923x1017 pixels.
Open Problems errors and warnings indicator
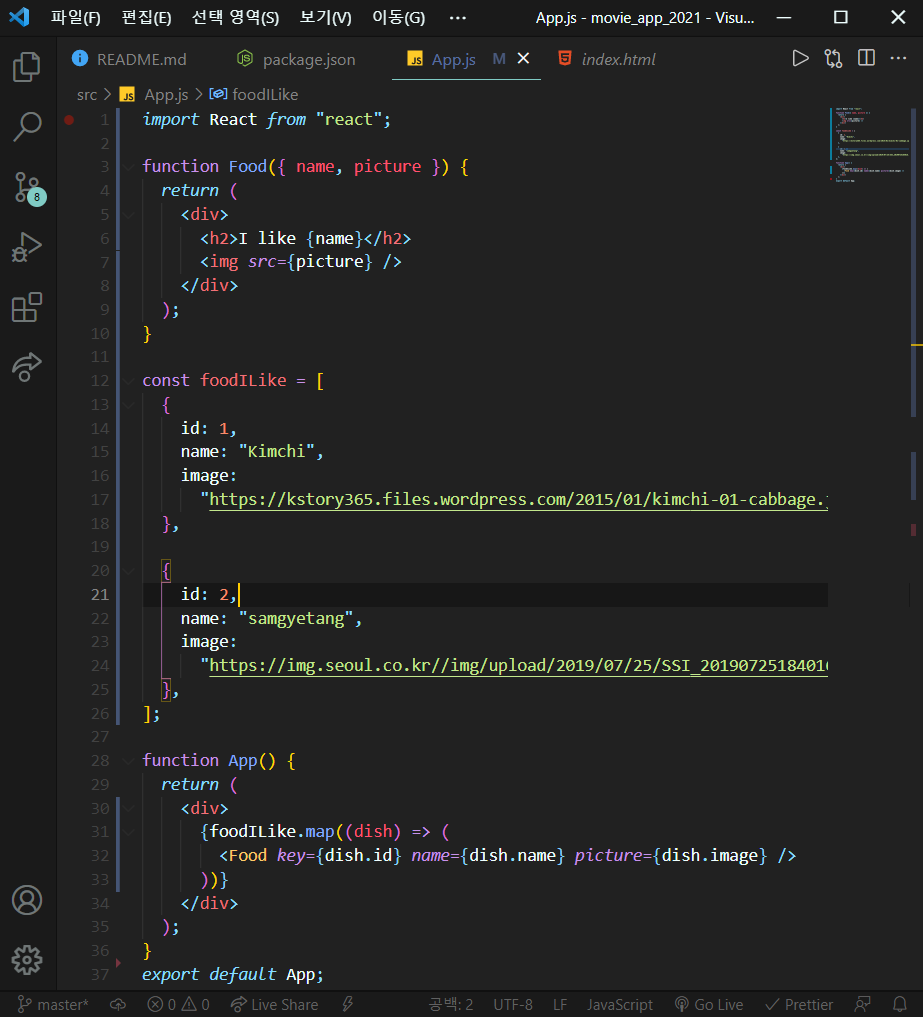click(x=178, y=1005)
